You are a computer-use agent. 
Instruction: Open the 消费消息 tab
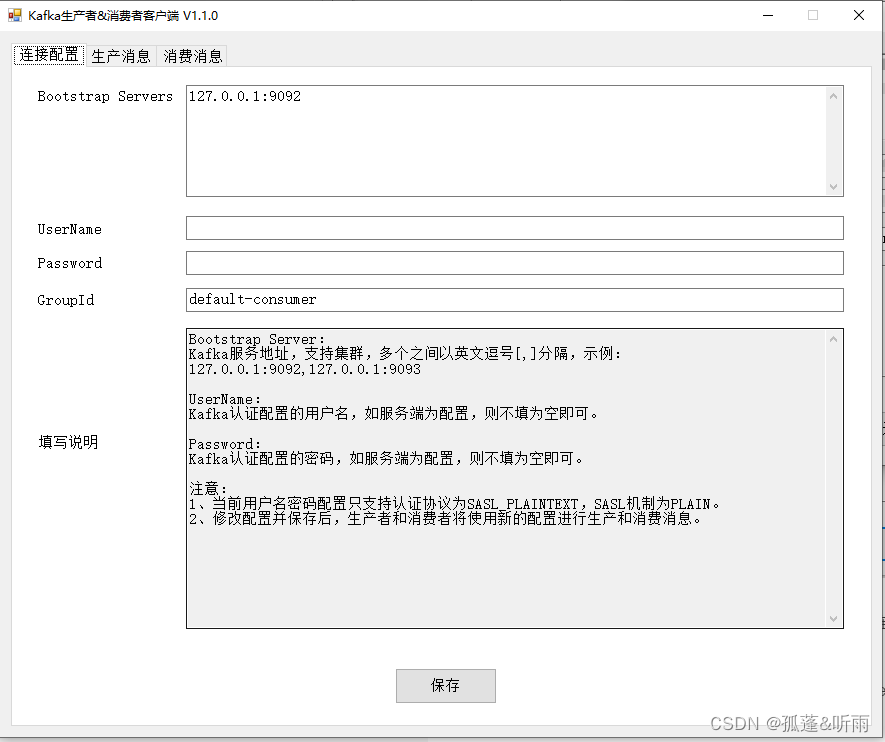pos(192,56)
